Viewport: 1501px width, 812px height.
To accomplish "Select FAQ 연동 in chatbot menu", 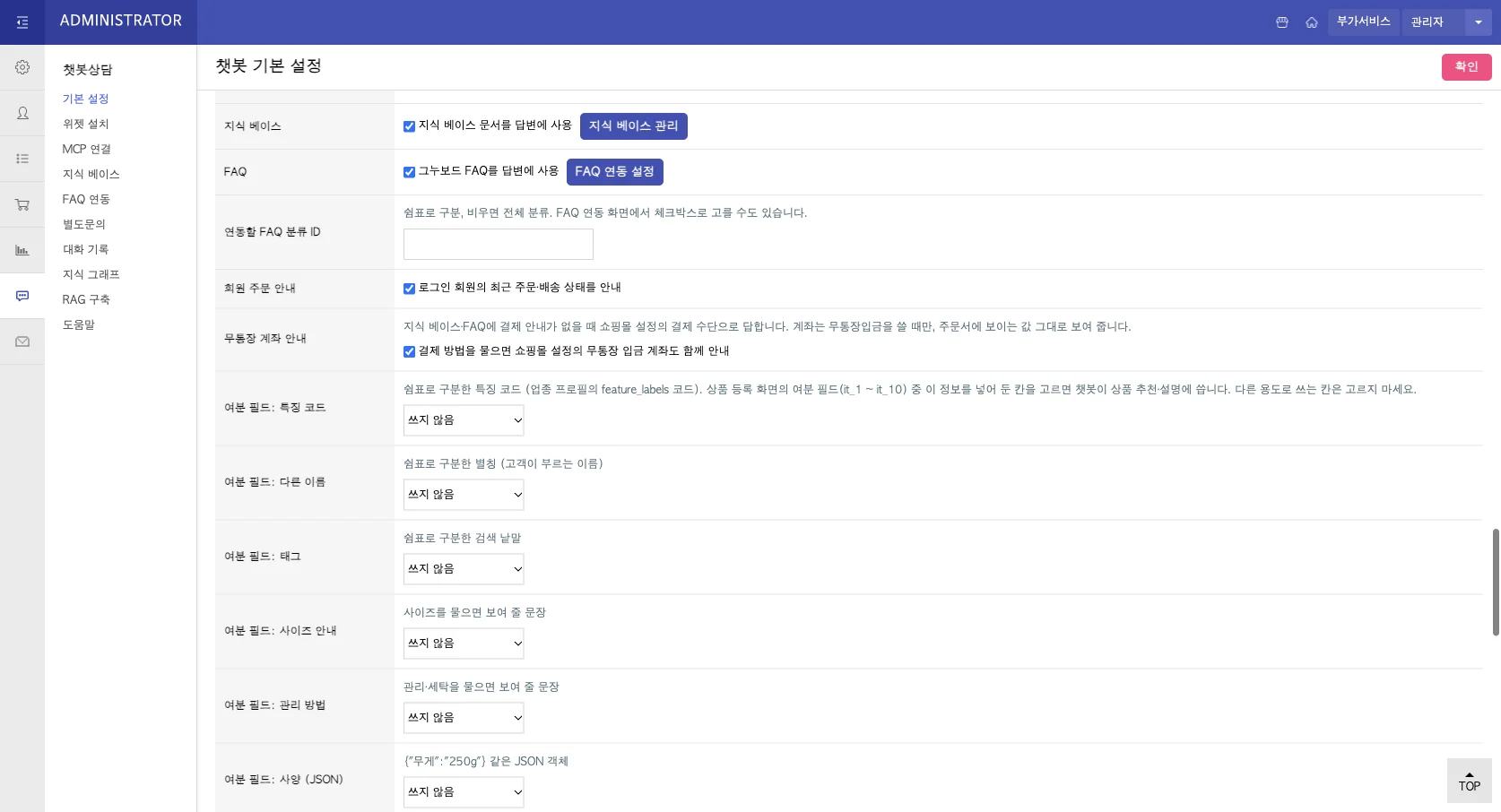I will click(x=85, y=199).
